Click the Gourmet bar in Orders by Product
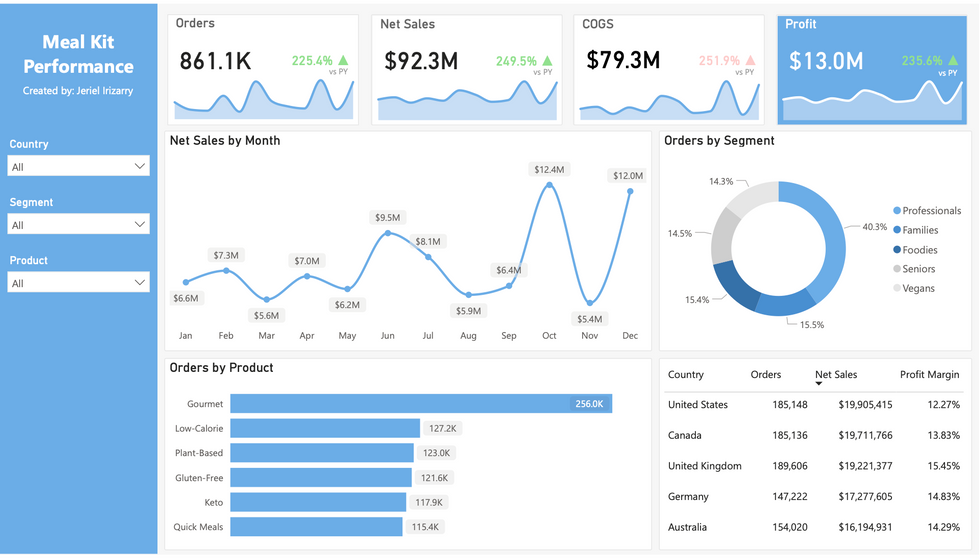 [421, 404]
